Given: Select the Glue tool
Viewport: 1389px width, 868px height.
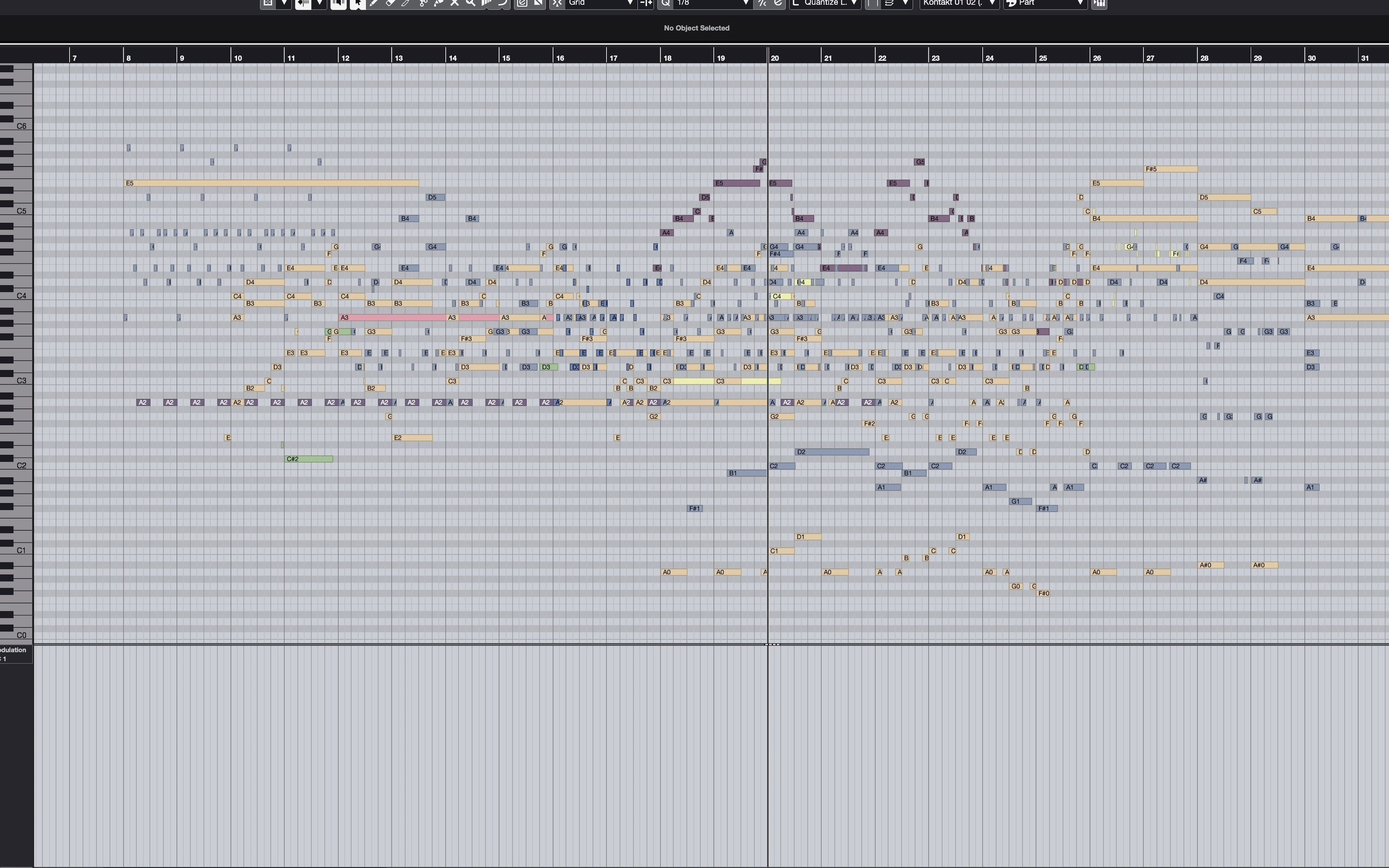Looking at the screenshot, I should pos(439,3).
